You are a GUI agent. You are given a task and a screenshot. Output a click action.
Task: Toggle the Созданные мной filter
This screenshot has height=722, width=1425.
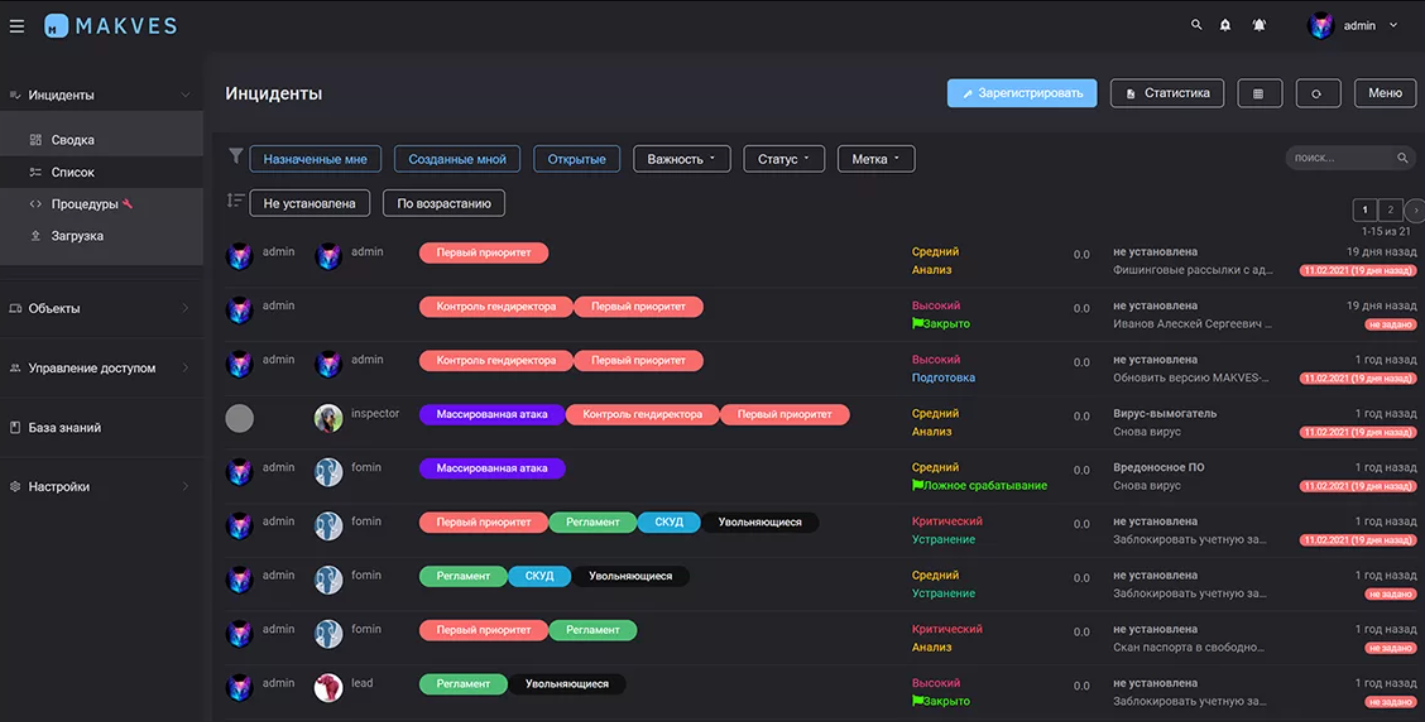click(457, 159)
